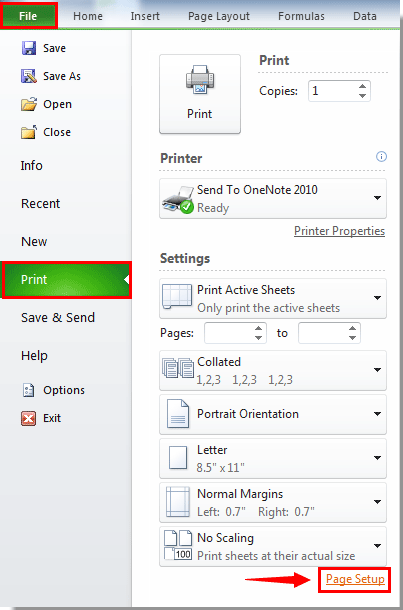The image size is (403, 610).
Task: Expand the Send To OneNote 2010 printer dropdown
Action: point(377,198)
